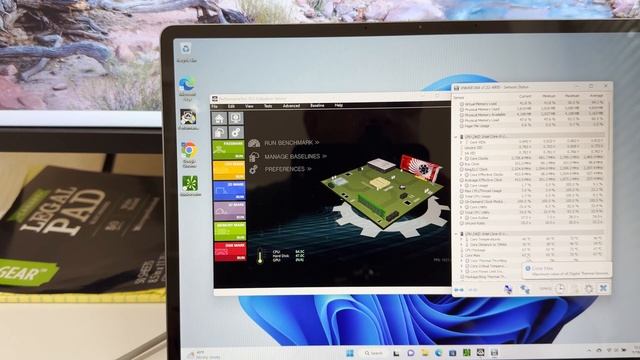
Task: Select the red Disk Mark tile
Action: (x=229, y=251)
